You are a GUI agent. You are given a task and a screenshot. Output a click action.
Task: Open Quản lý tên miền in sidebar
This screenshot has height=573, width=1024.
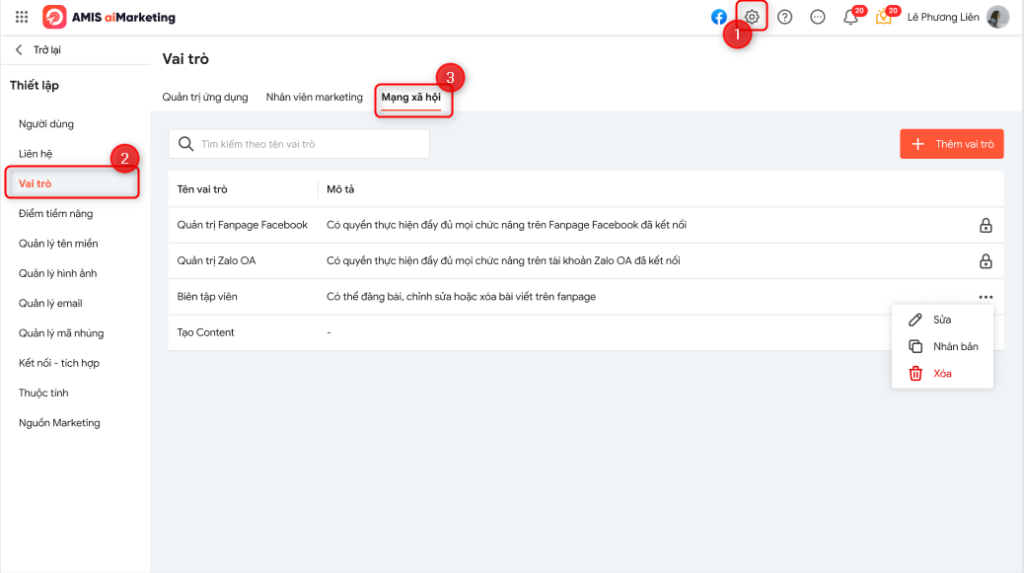58,244
